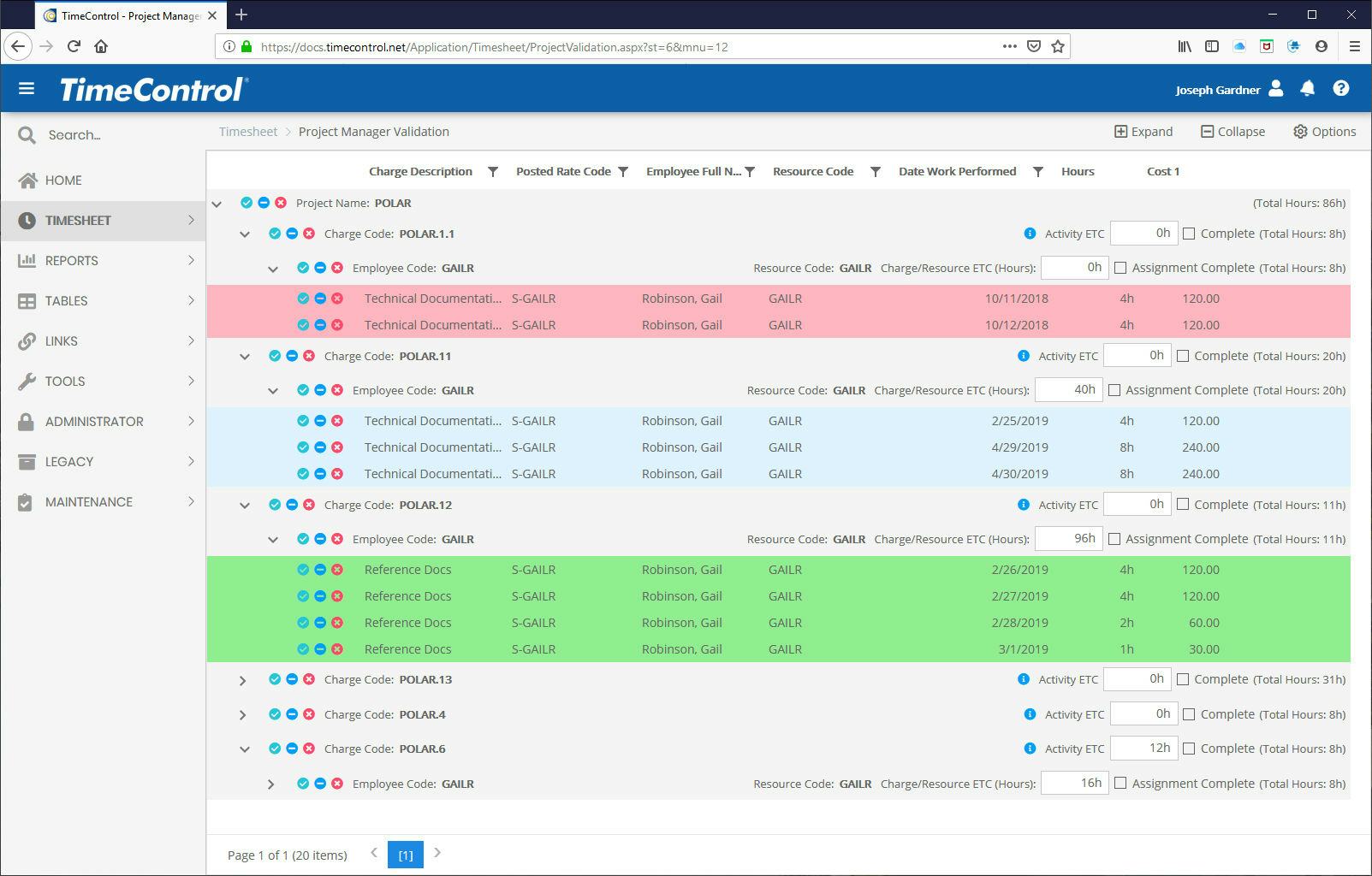Open the TimeControl help icon
The width and height of the screenshot is (1372, 876).
pyautogui.click(x=1341, y=88)
